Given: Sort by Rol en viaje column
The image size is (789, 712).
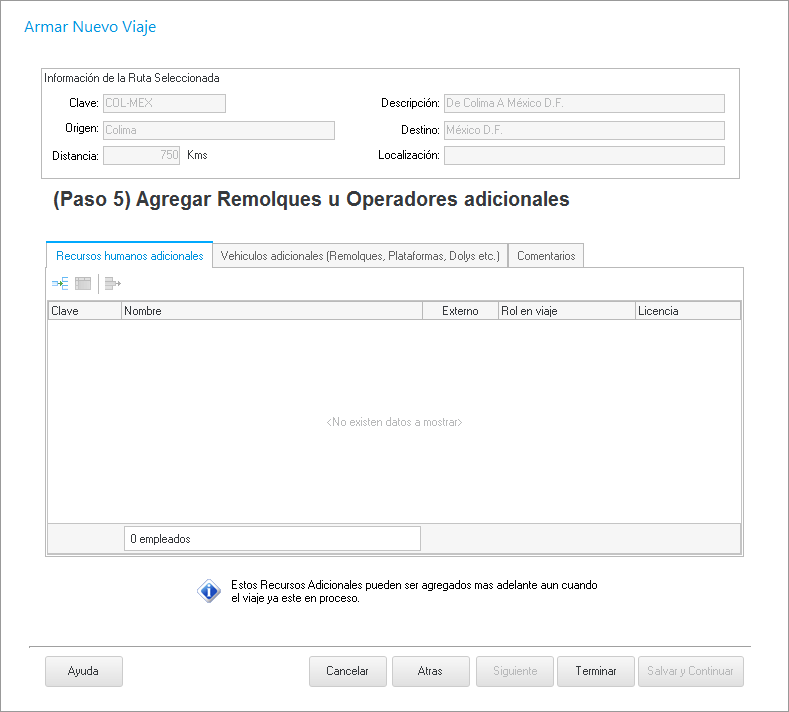Looking at the screenshot, I should tap(566, 311).
